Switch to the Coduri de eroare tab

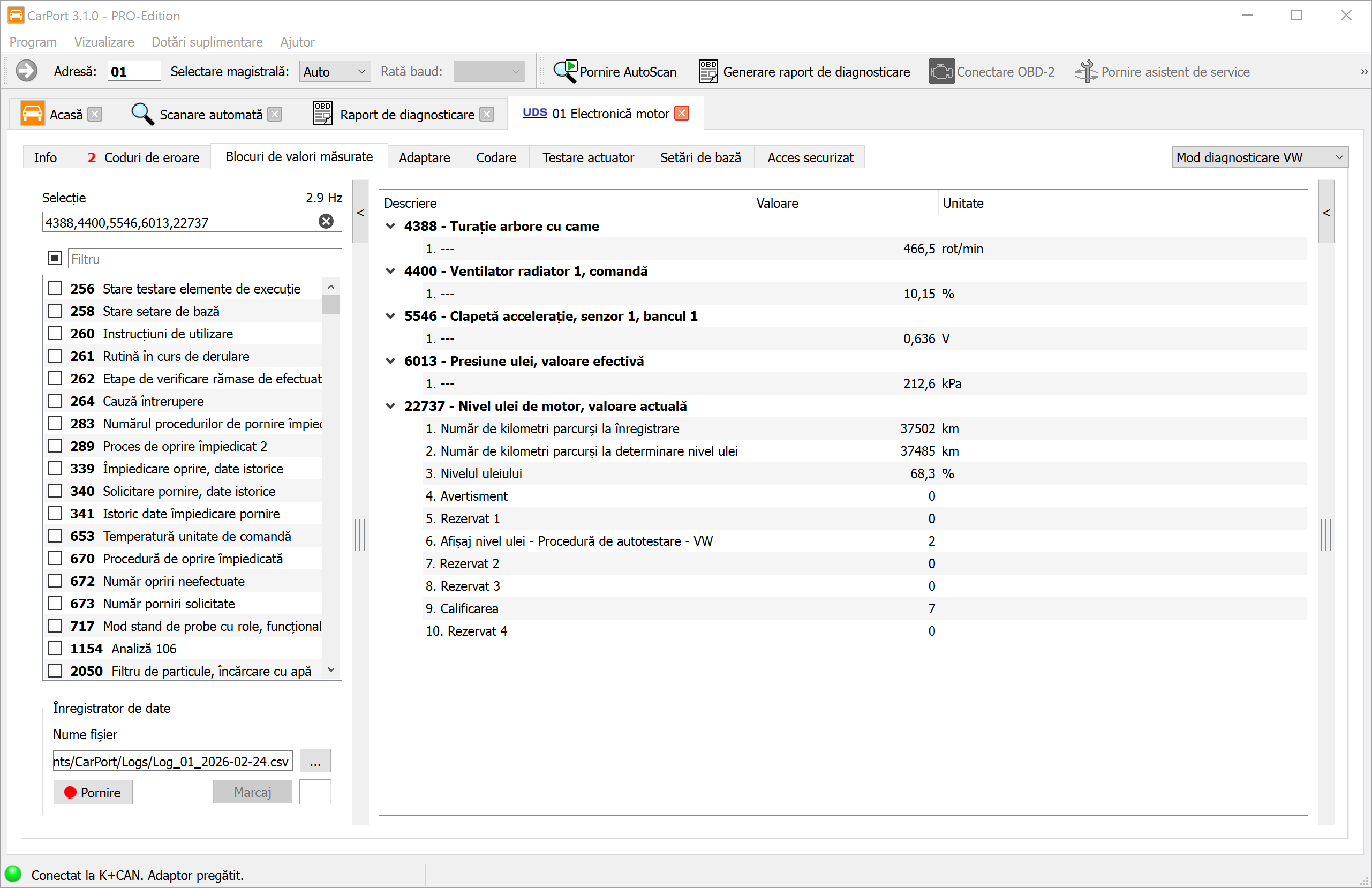(x=143, y=157)
